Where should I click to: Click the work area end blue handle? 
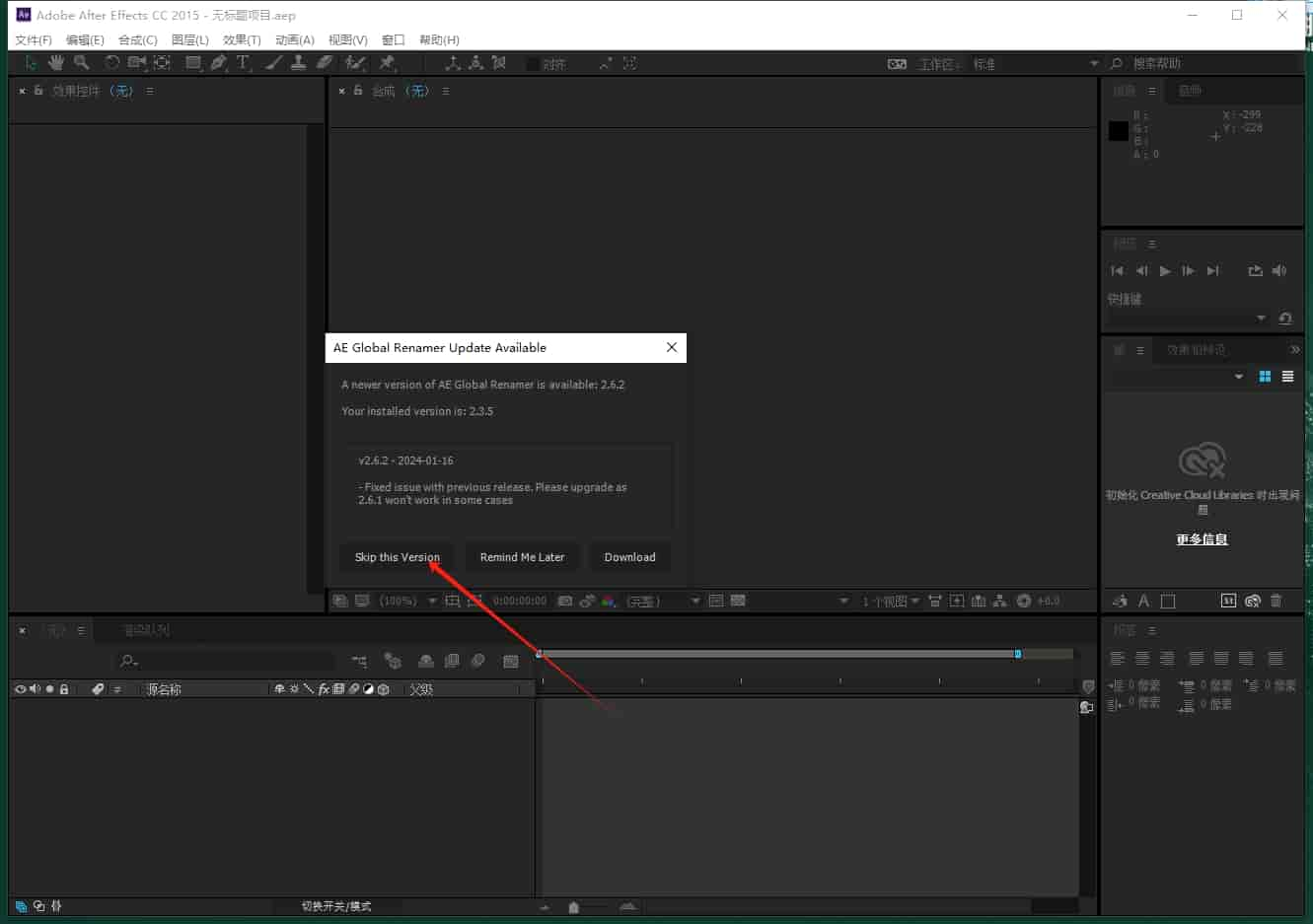[1018, 654]
